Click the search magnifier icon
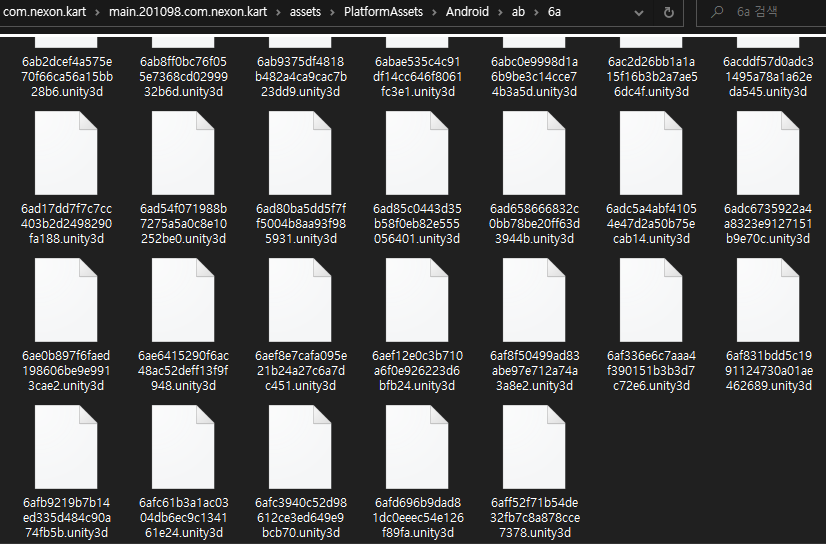Viewport: 826px width, 544px height. pos(716,12)
